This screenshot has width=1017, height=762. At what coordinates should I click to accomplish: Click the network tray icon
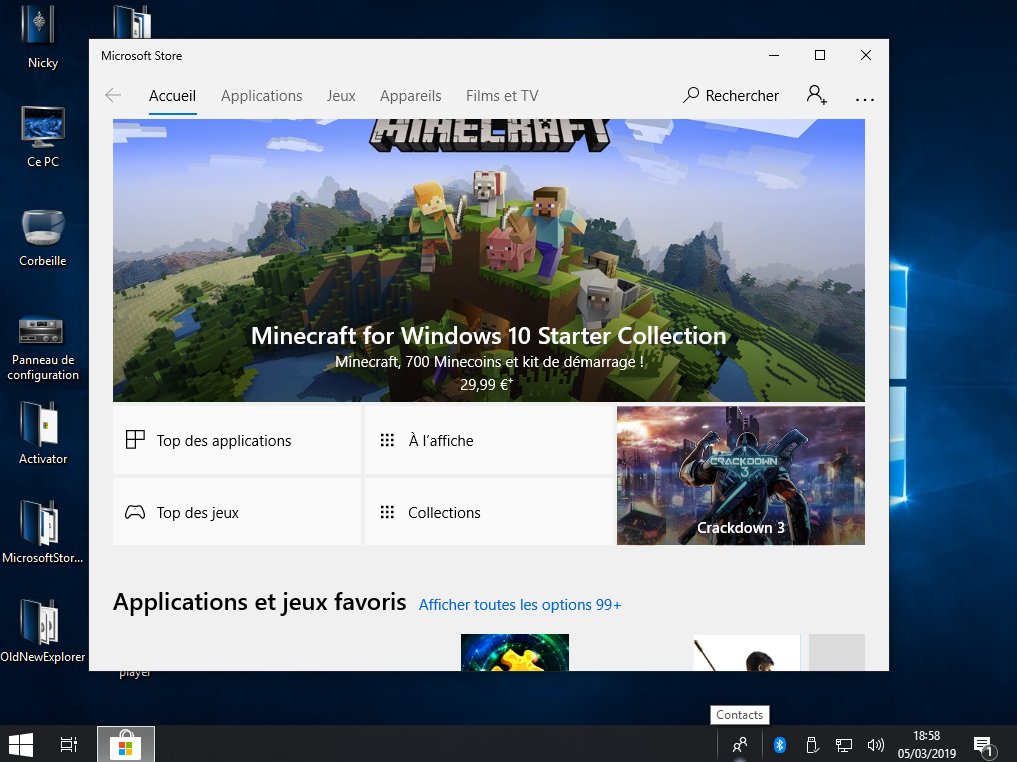click(843, 744)
